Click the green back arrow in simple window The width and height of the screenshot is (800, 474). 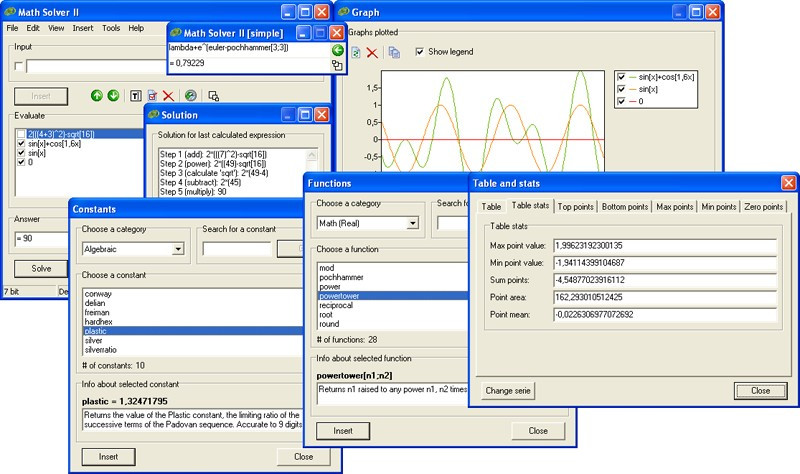click(337, 49)
